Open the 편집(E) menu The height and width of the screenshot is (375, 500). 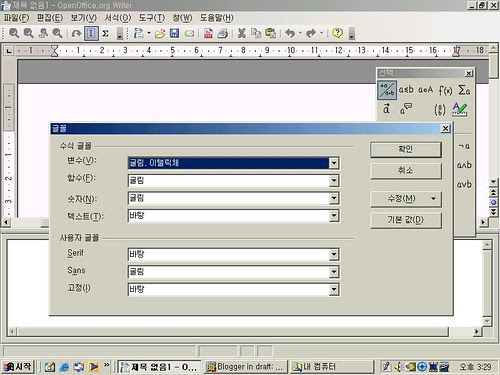(50, 18)
